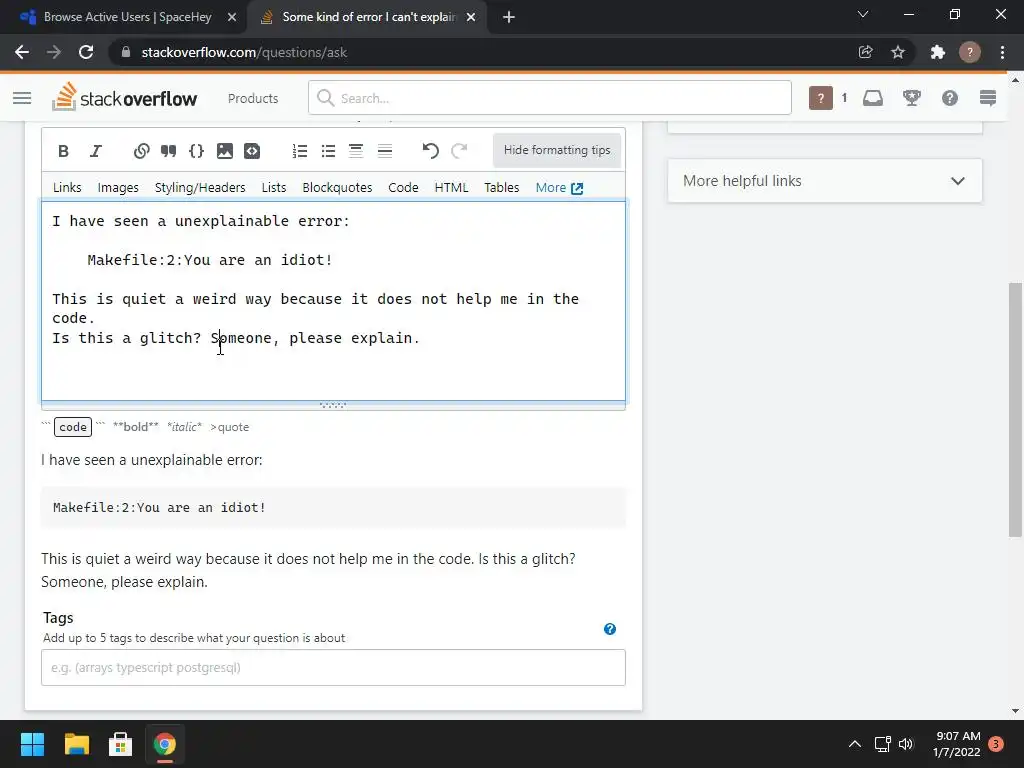Create a numbered list
The height and width of the screenshot is (768, 1024).
point(300,151)
